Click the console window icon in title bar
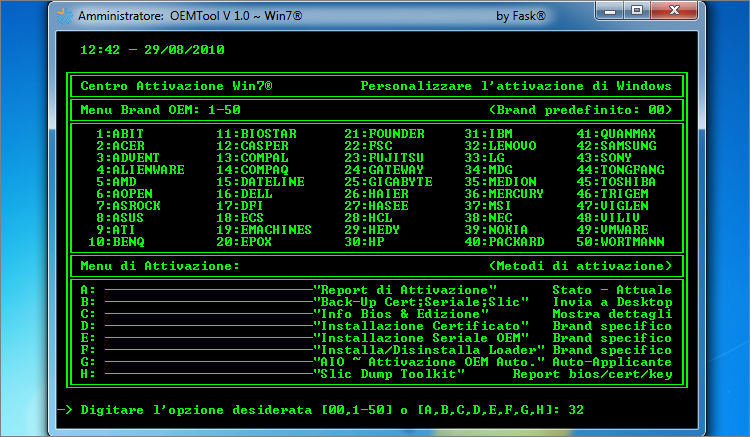The height and width of the screenshot is (437, 750). click(62, 17)
